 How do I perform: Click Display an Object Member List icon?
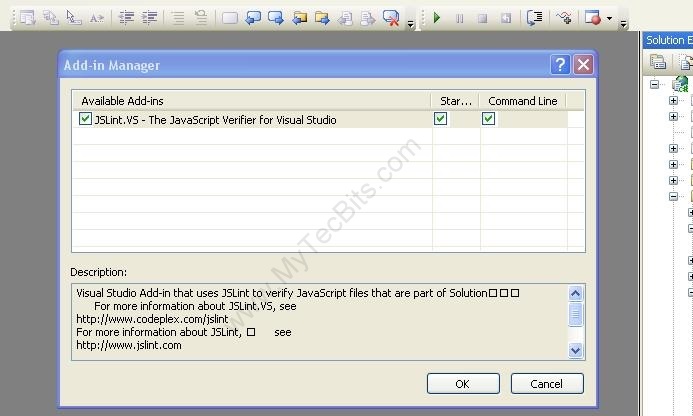(x=27, y=18)
